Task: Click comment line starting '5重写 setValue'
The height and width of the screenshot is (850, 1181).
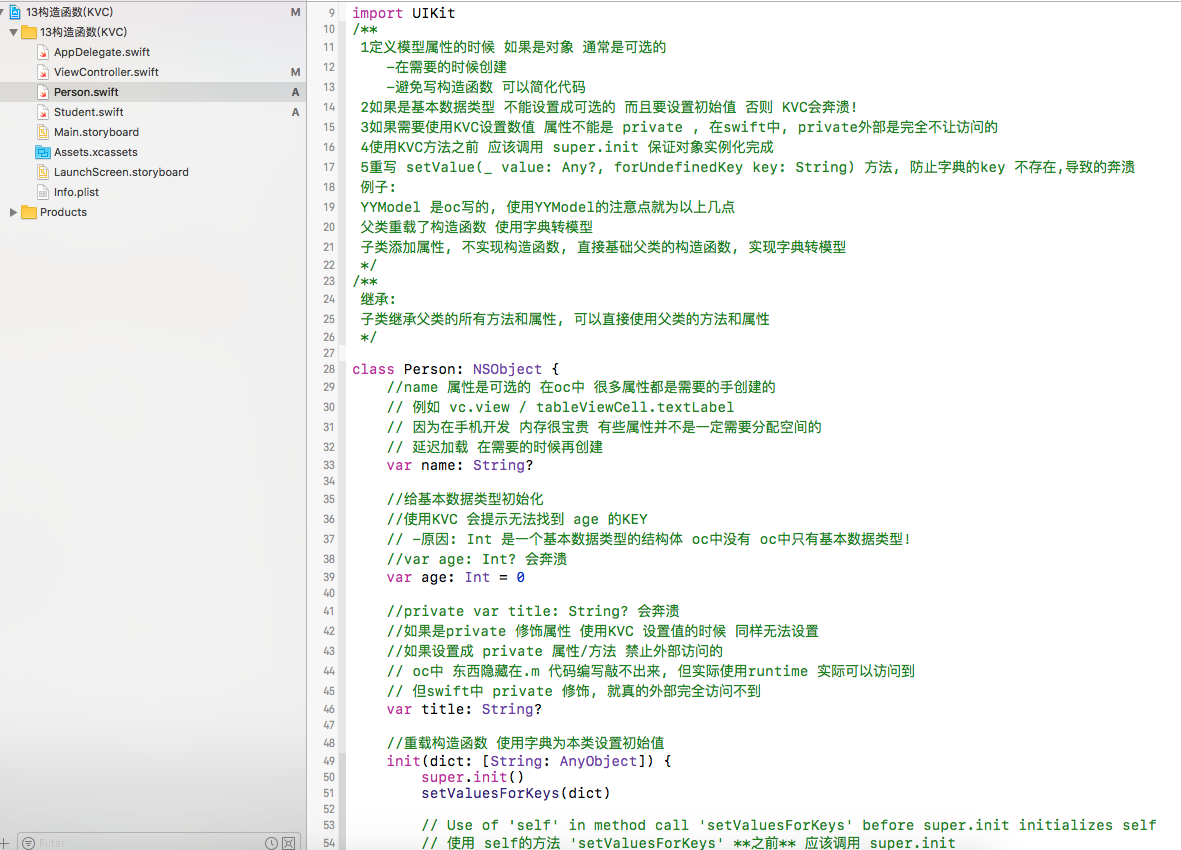Action: click(x=747, y=167)
